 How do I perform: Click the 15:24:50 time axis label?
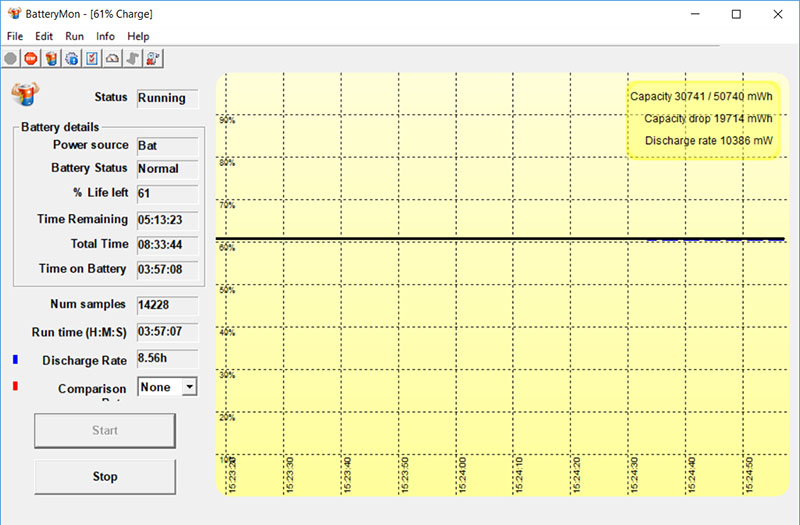tap(749, 474)
